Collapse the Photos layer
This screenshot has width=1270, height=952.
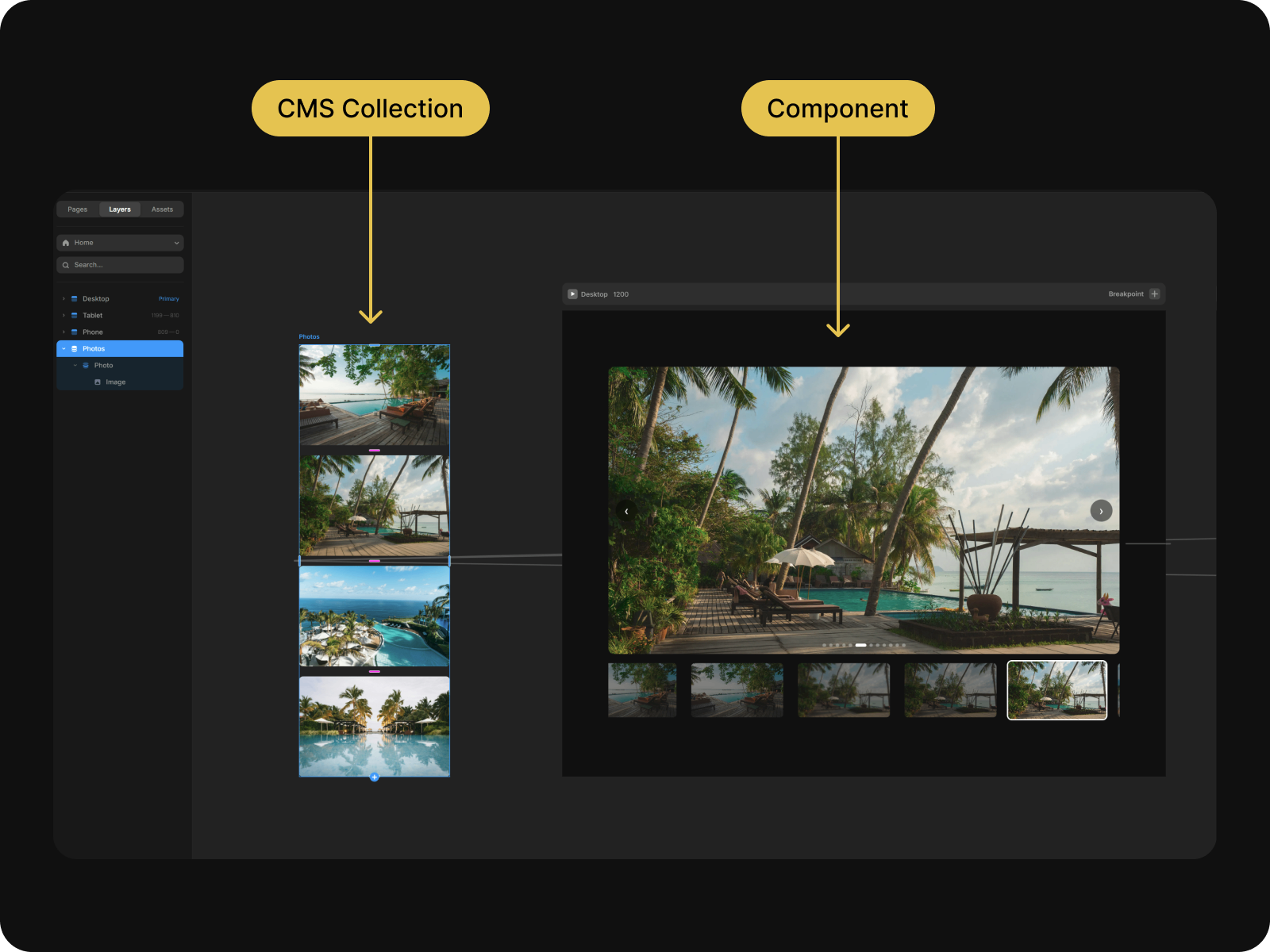[63, 349]
